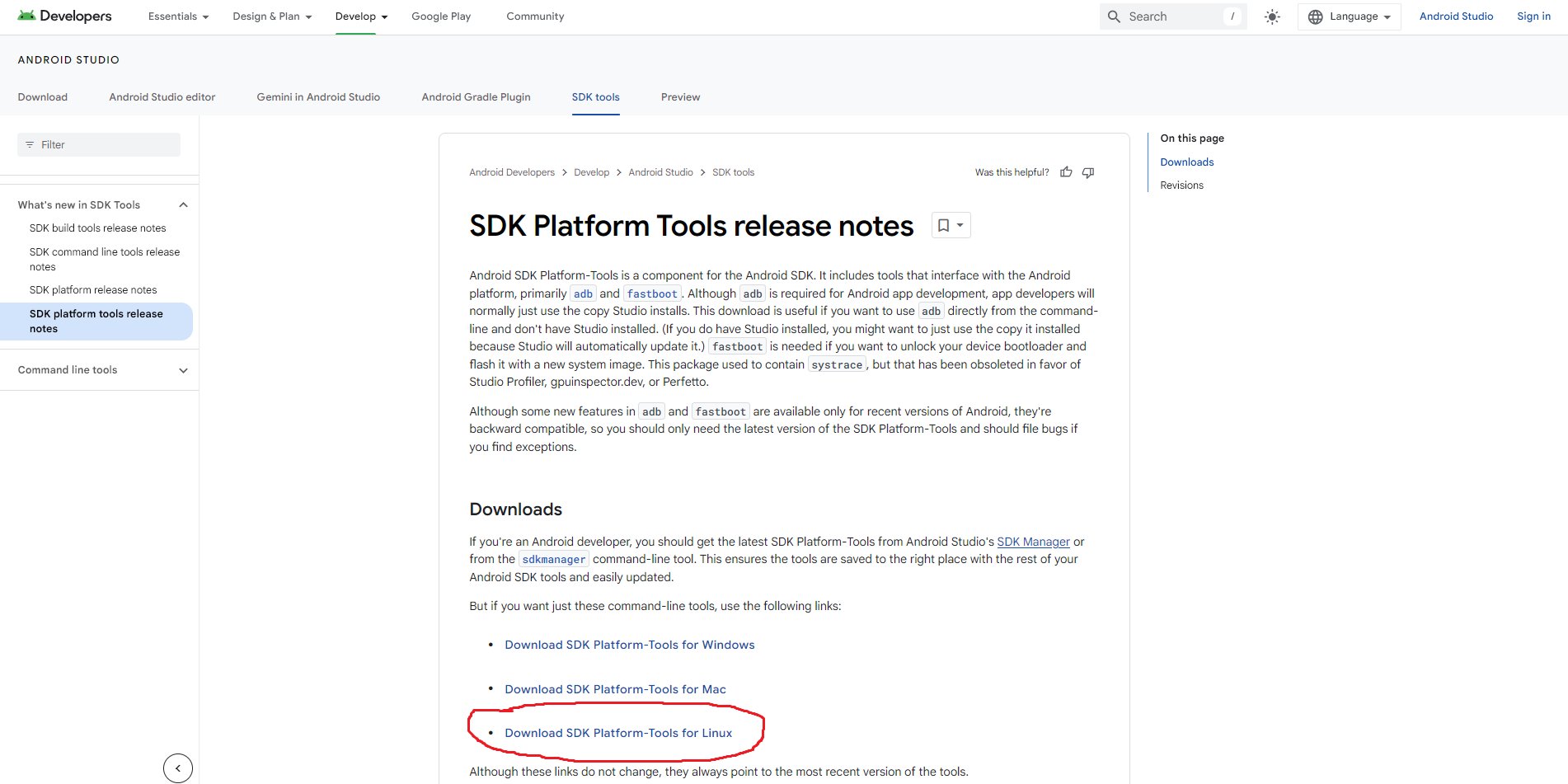The height and width of the screenshot is (784, 1568).
Task: Toggle the light/dark theme icon
Action: pos(1272,16)
